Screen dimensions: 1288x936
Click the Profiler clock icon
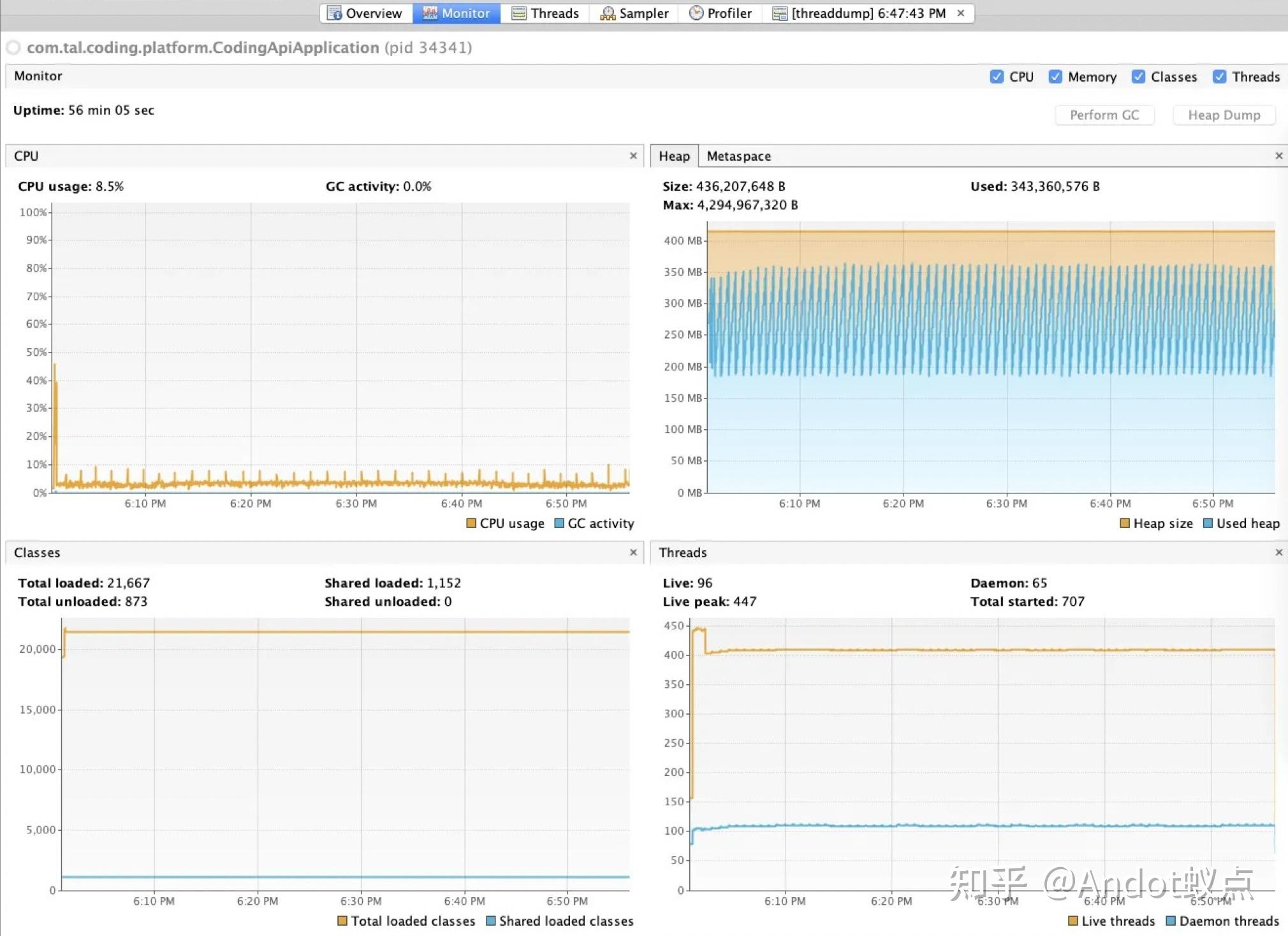[x=696, y=13]
